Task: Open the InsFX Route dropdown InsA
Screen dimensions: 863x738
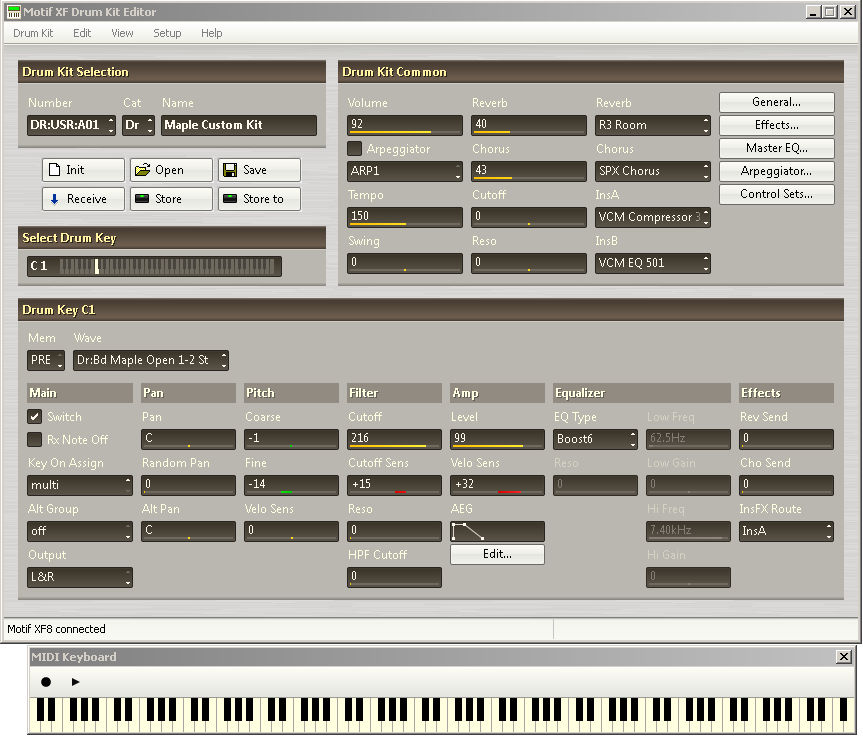Action: pos(786,532)
